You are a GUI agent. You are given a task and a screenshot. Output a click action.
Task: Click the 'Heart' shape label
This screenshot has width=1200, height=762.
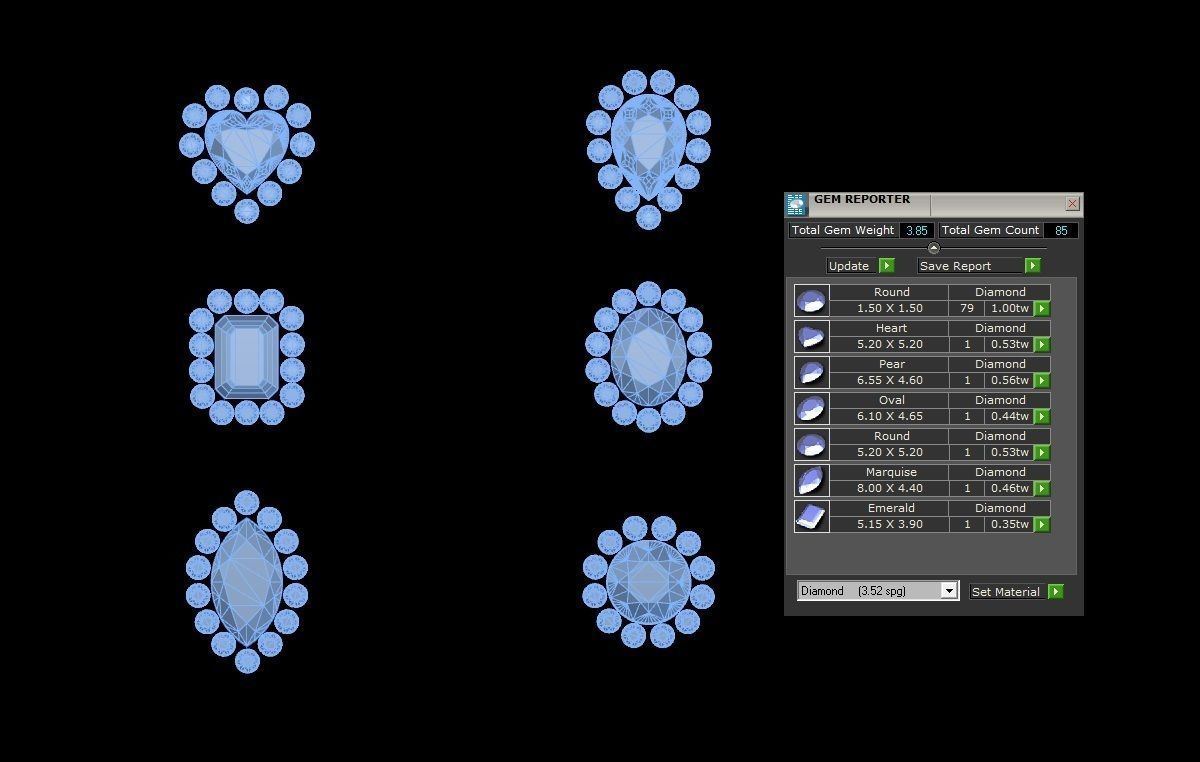point(891,328)
